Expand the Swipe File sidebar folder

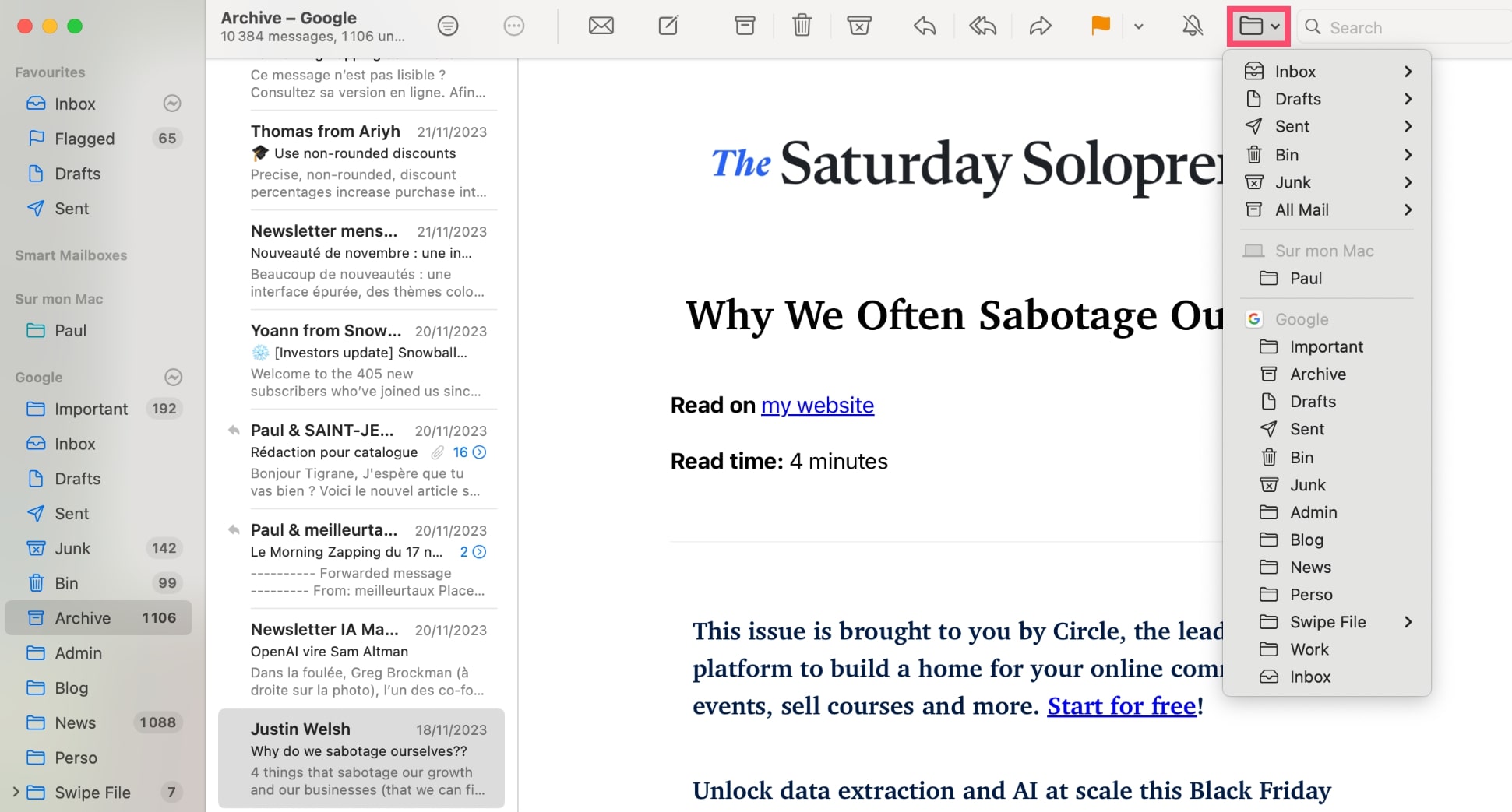click(x=16, y=793)
